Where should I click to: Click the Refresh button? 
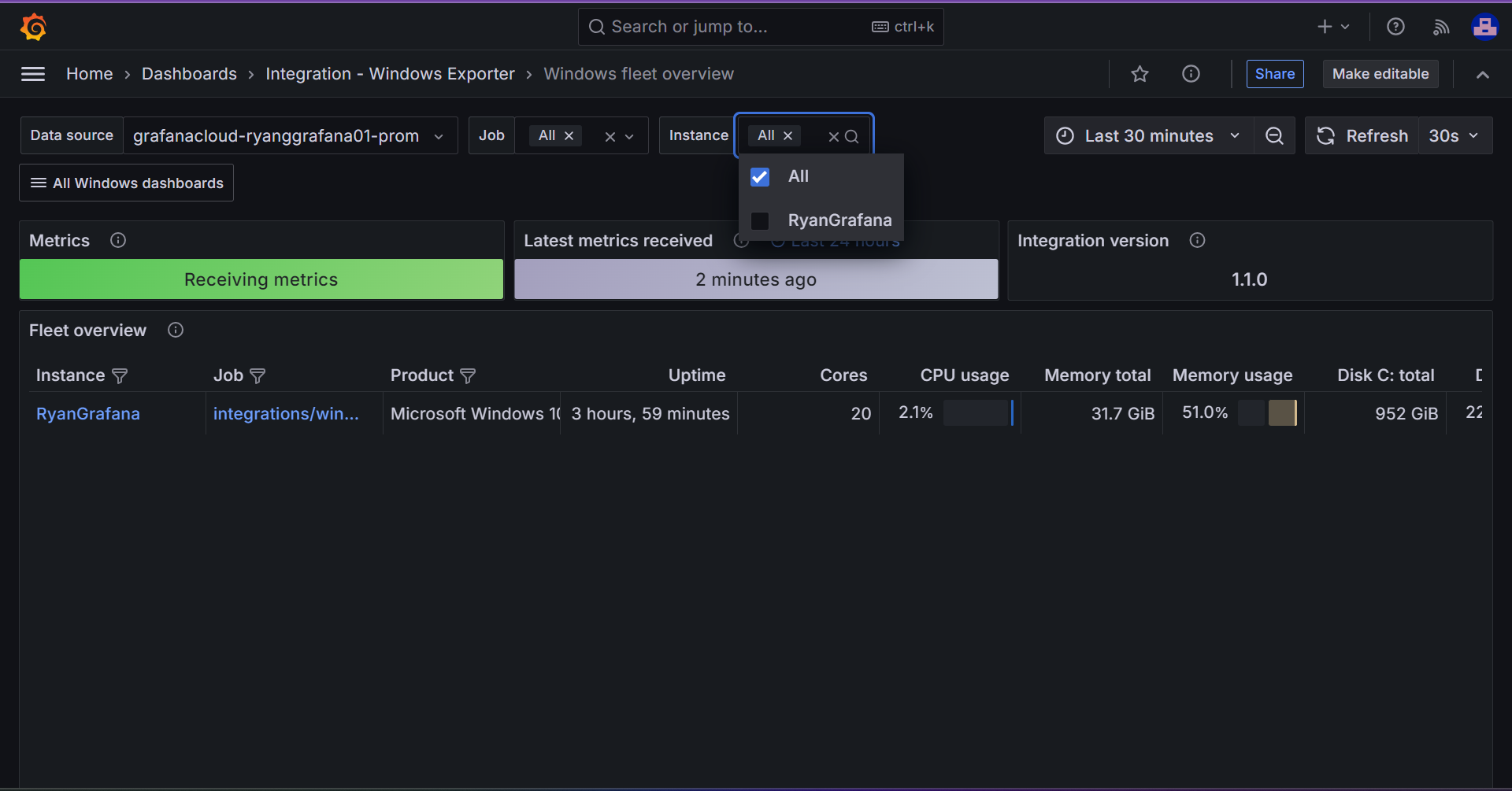click(1362, 136)
